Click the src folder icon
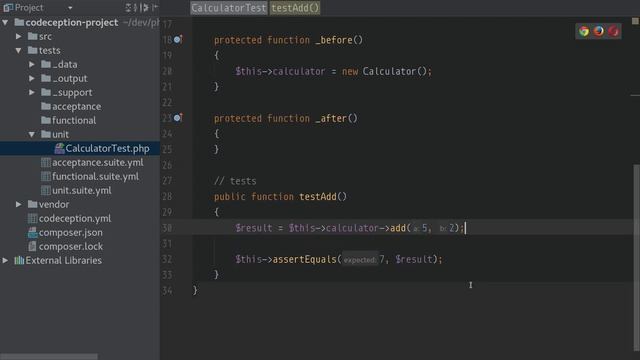 click(x=33, y=36)
